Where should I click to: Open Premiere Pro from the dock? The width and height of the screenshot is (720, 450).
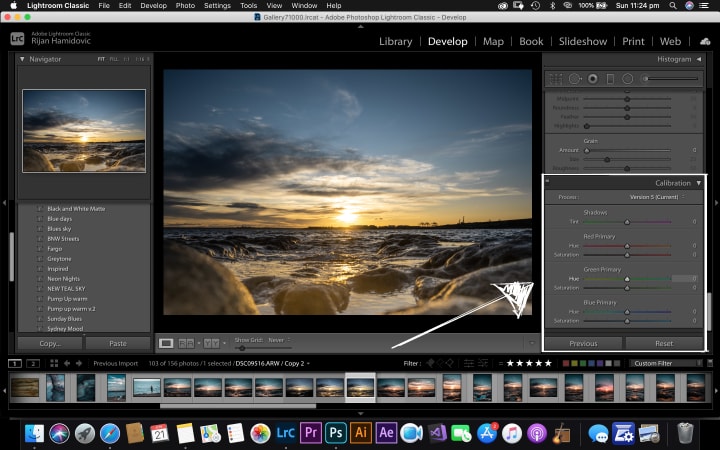coord(310,433)
